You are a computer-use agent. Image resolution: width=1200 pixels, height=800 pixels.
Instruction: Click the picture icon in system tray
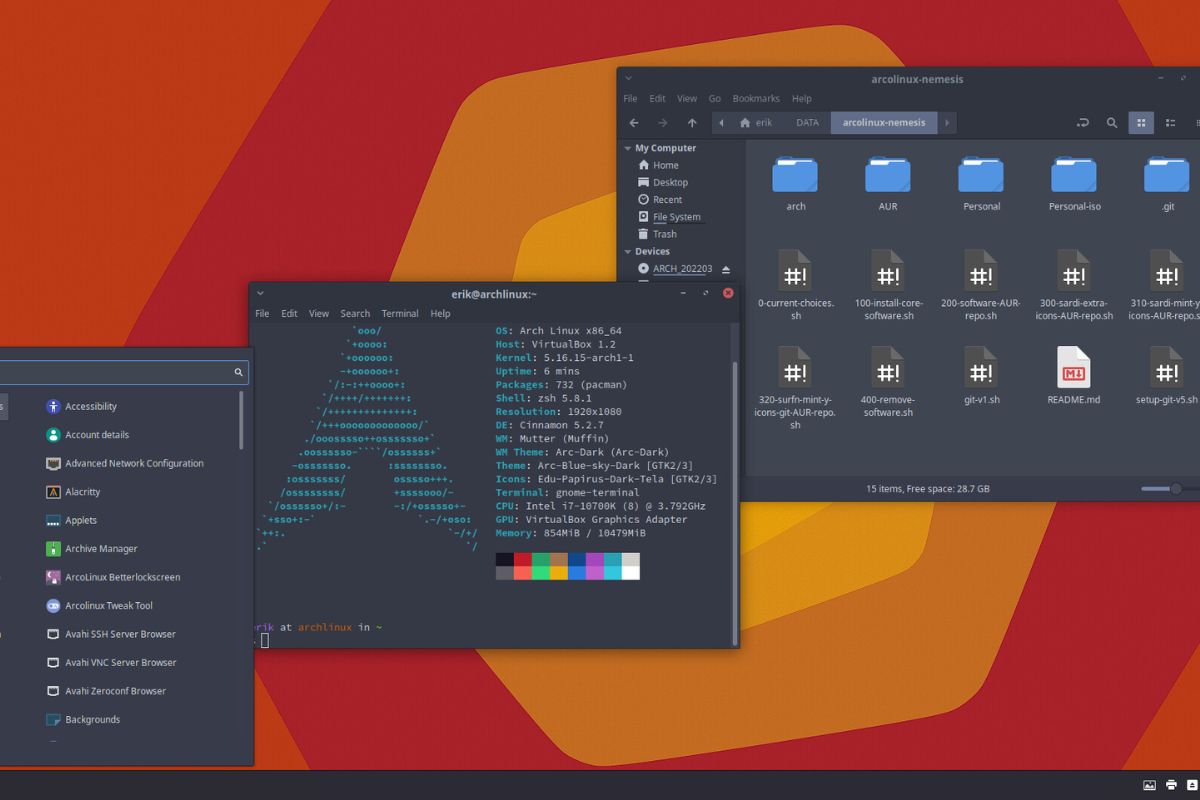pos(1150,785)
